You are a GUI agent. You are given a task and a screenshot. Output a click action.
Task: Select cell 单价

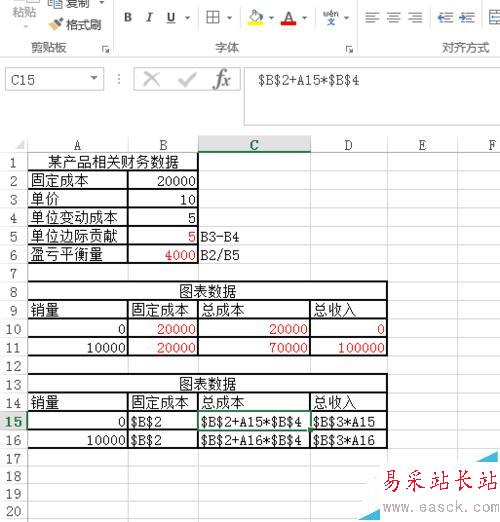[x=78, y=199]
